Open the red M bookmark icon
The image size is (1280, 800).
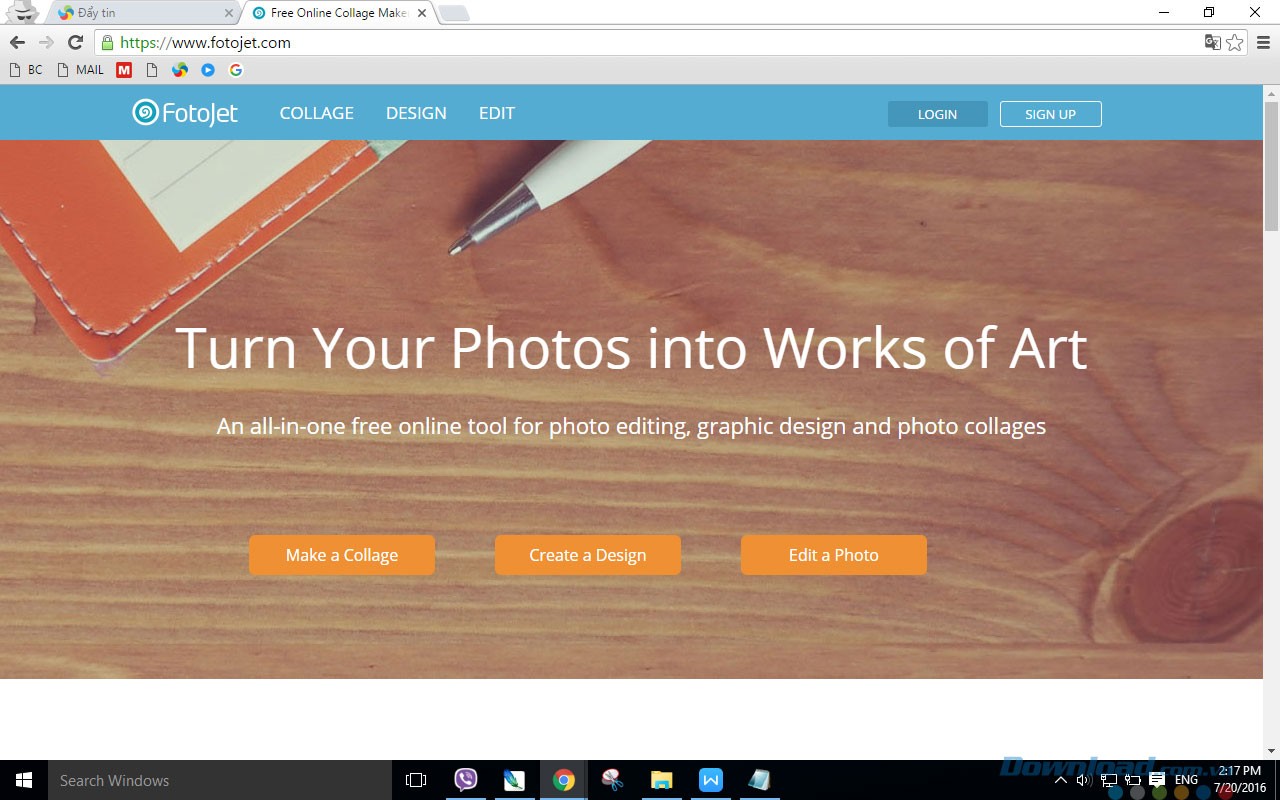point(124,70)
